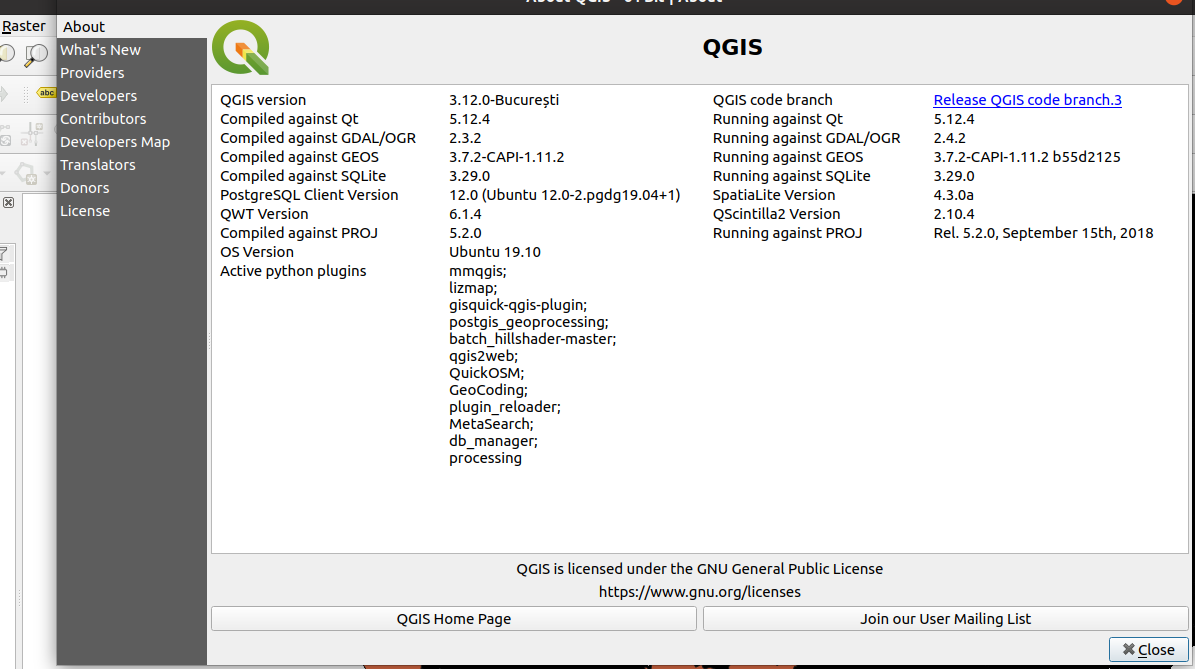The height and width of the screenshot is (669, 1195).
Task: Open the Developers list
Action: coord(131,96)
